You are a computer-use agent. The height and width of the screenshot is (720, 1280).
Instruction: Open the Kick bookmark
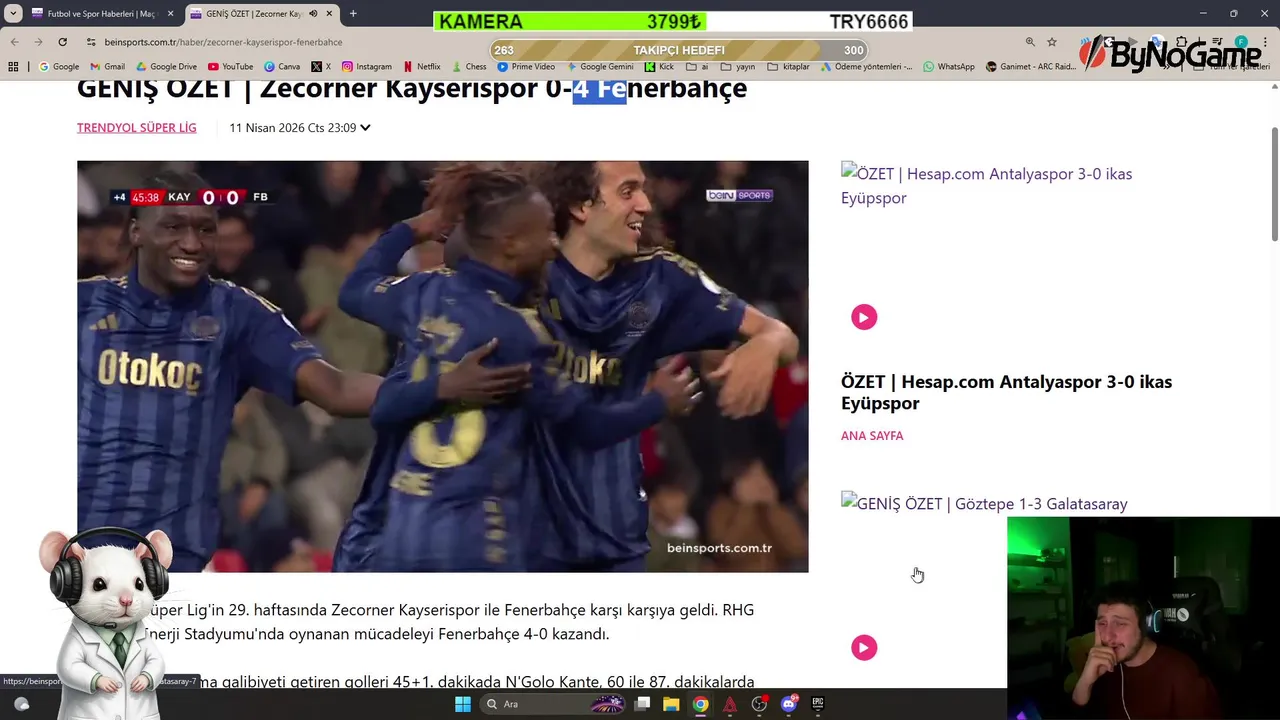(660, 67)
